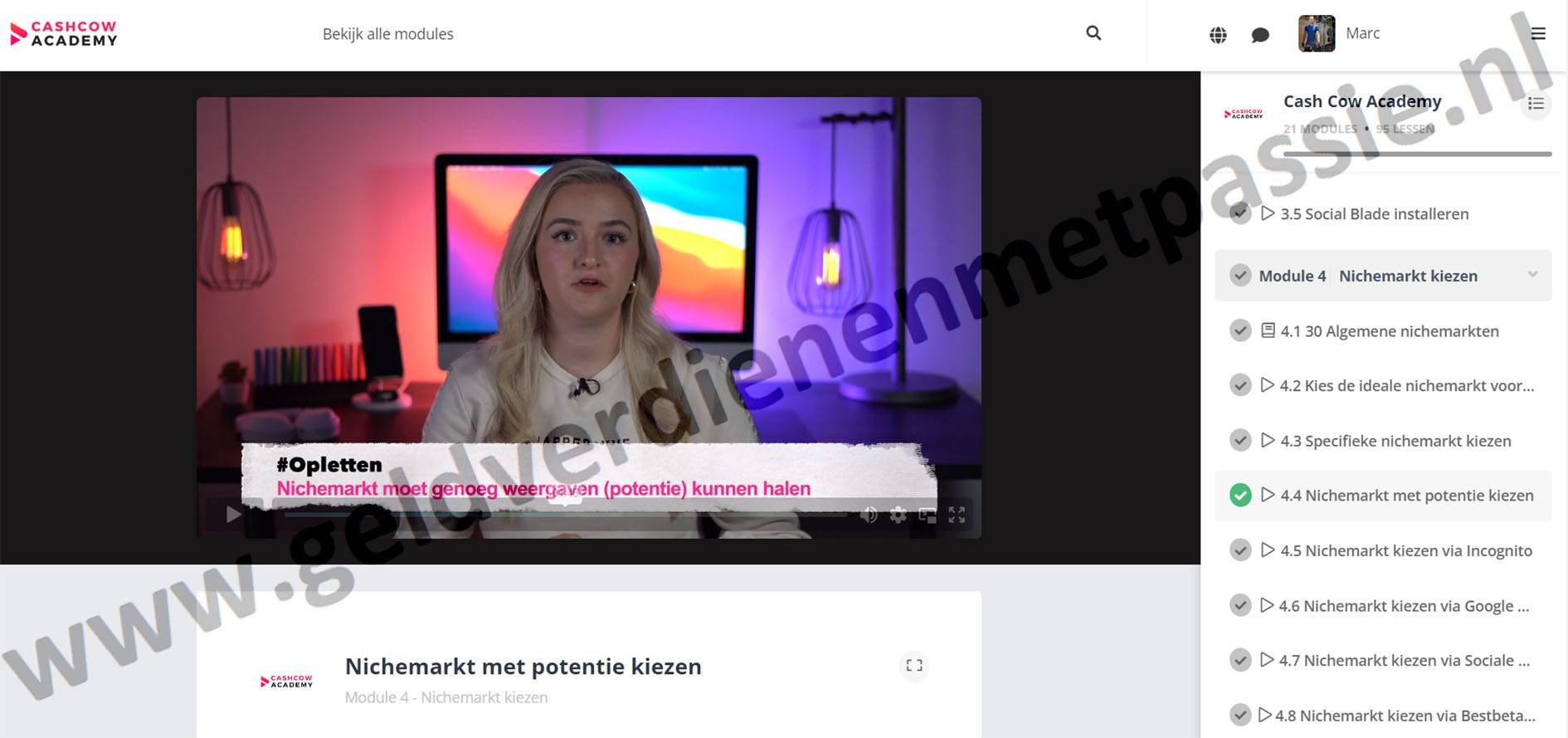Collapse Module 4 Nichemarkt kiezen chevron

pos(1532,275)
